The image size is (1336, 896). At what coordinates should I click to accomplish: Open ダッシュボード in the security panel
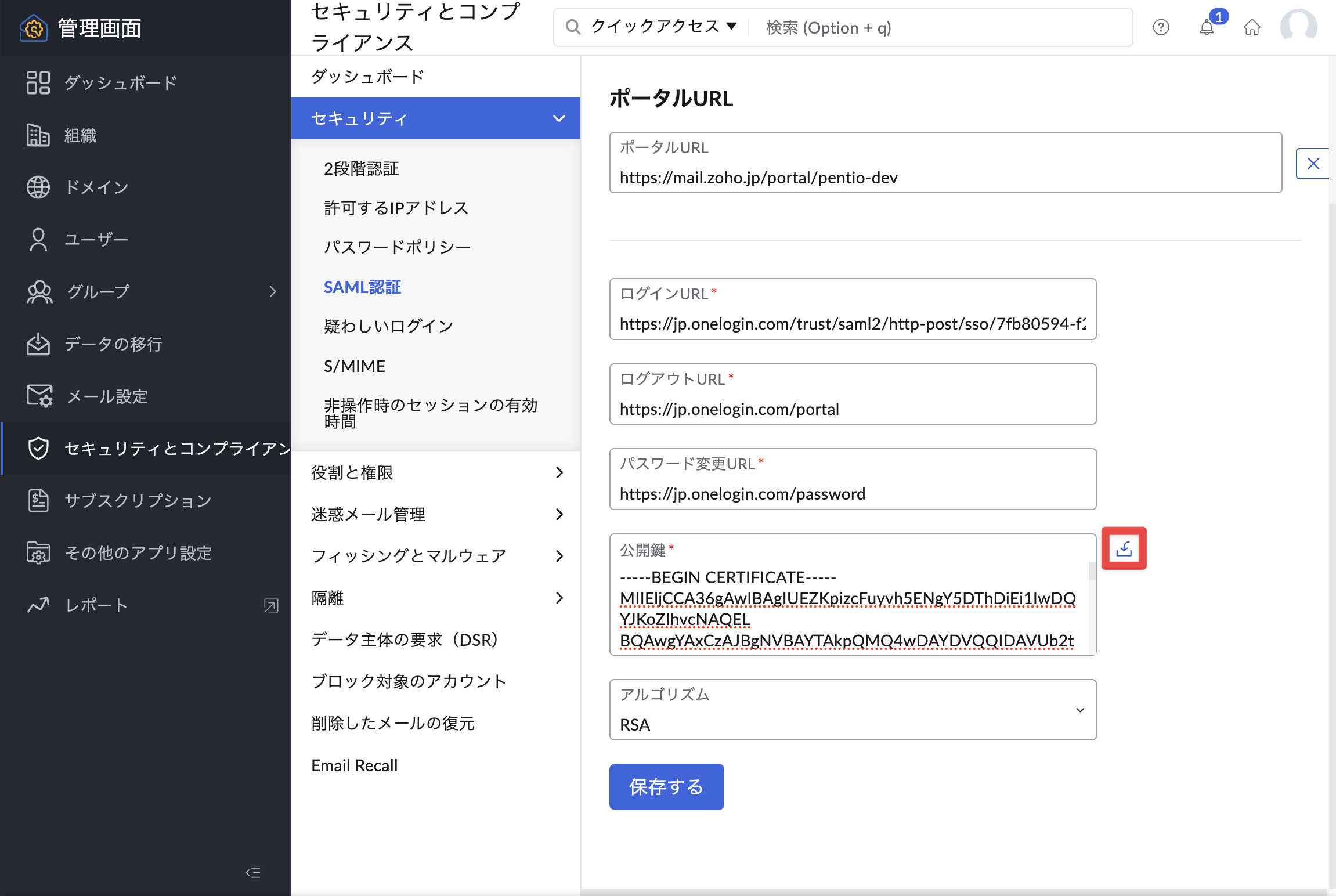pyautogui.click(x=367, y=76)
